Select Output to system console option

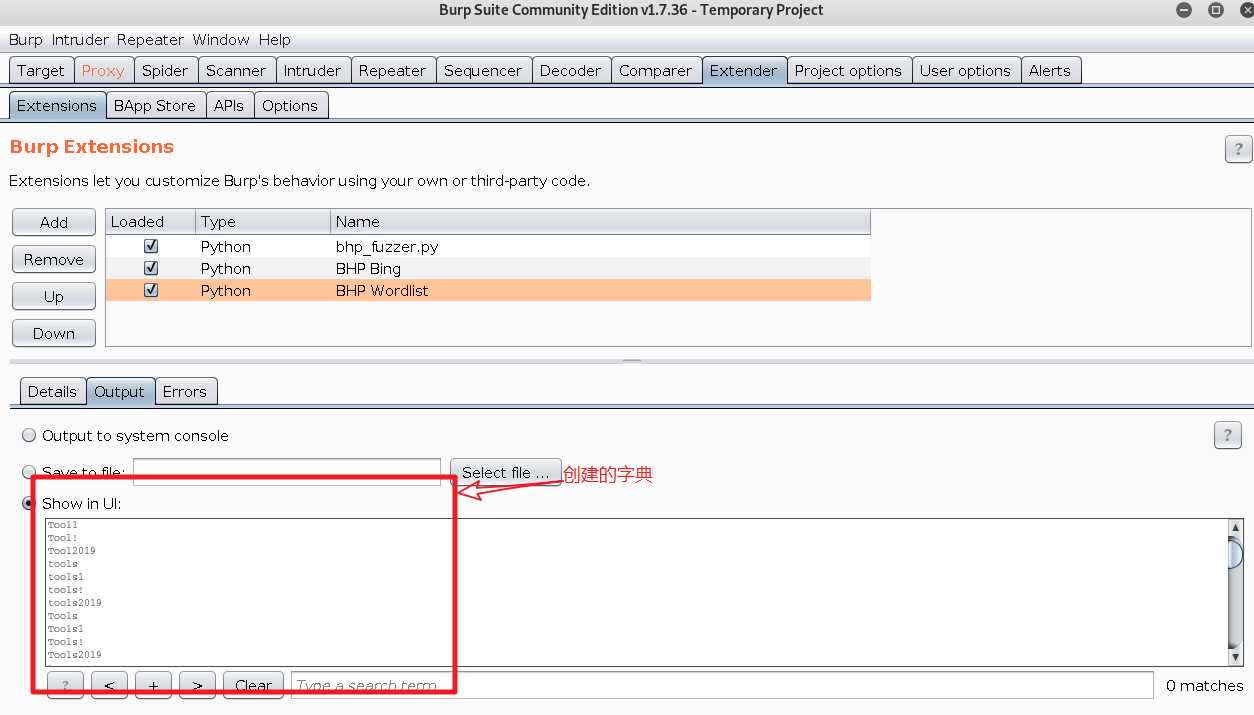(29, 436)
